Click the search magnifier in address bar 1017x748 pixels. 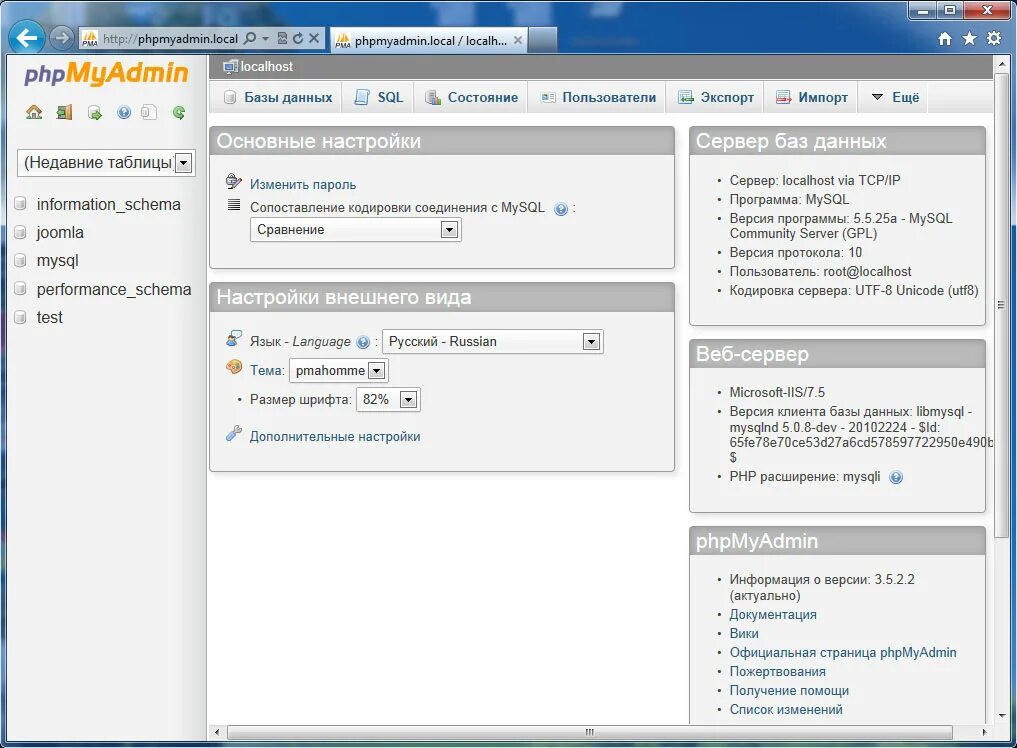[250, 38]
